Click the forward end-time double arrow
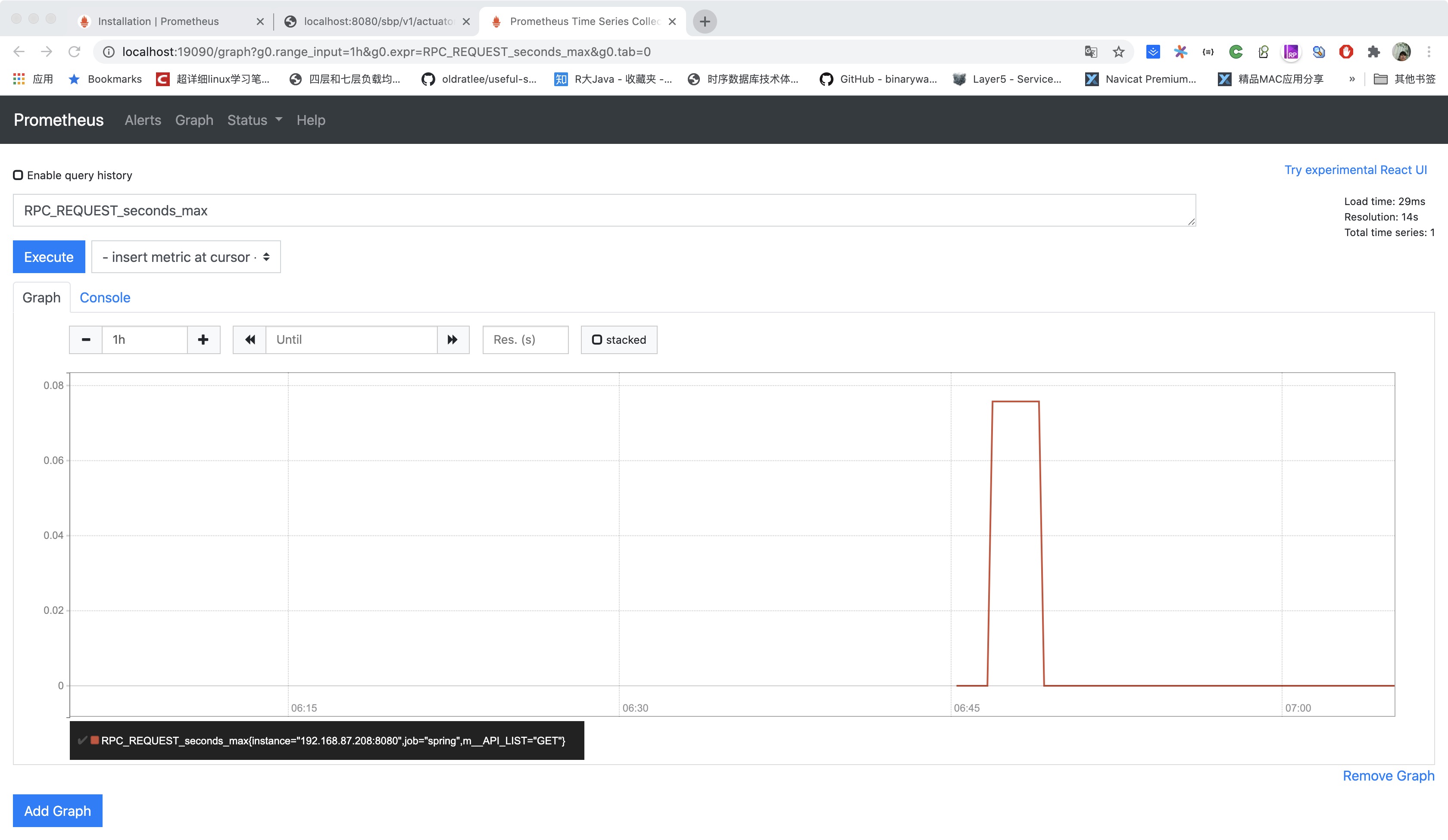This screenshot has height=840, width=1448. click(x=453, y=339)
